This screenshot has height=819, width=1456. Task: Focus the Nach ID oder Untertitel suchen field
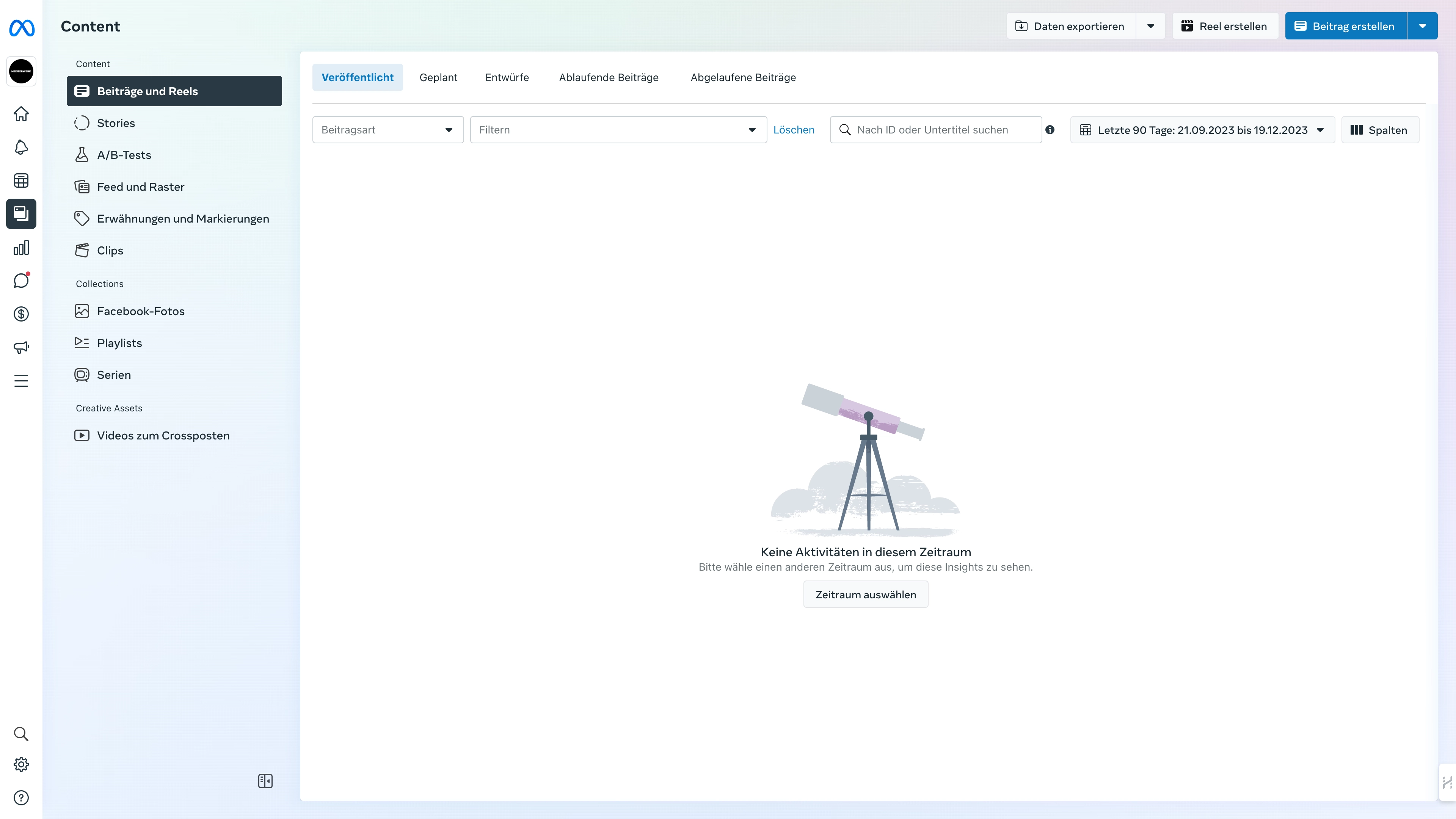point(935,129)
